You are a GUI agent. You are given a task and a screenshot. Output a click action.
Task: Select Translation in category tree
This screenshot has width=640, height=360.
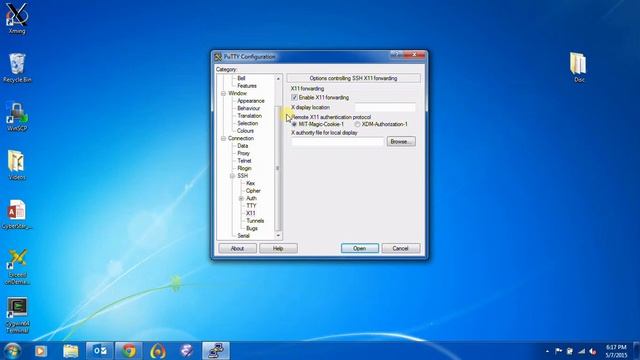click(249, 116)
